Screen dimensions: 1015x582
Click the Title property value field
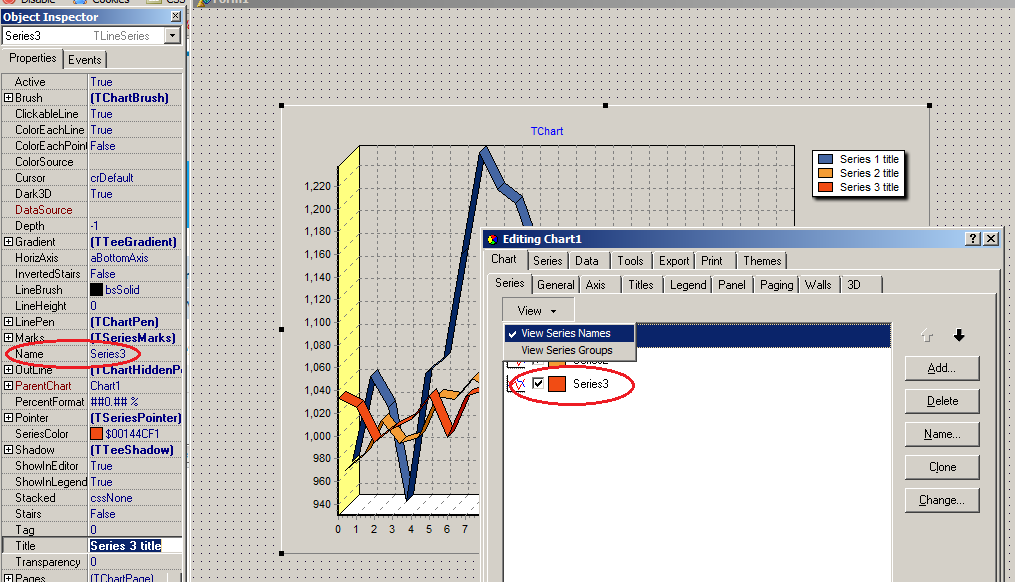coord(135,546)
